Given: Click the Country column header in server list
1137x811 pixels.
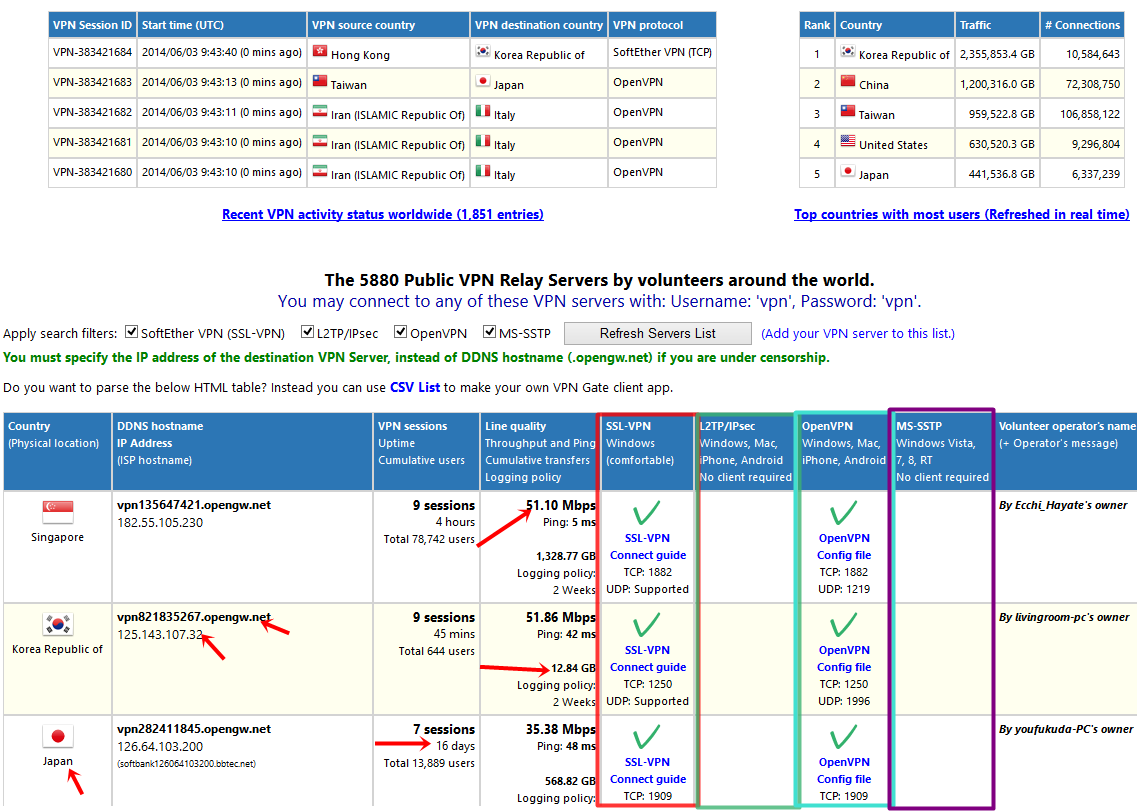Looking at the screenshot, I should pyautogui.click(x=57, y=451).
